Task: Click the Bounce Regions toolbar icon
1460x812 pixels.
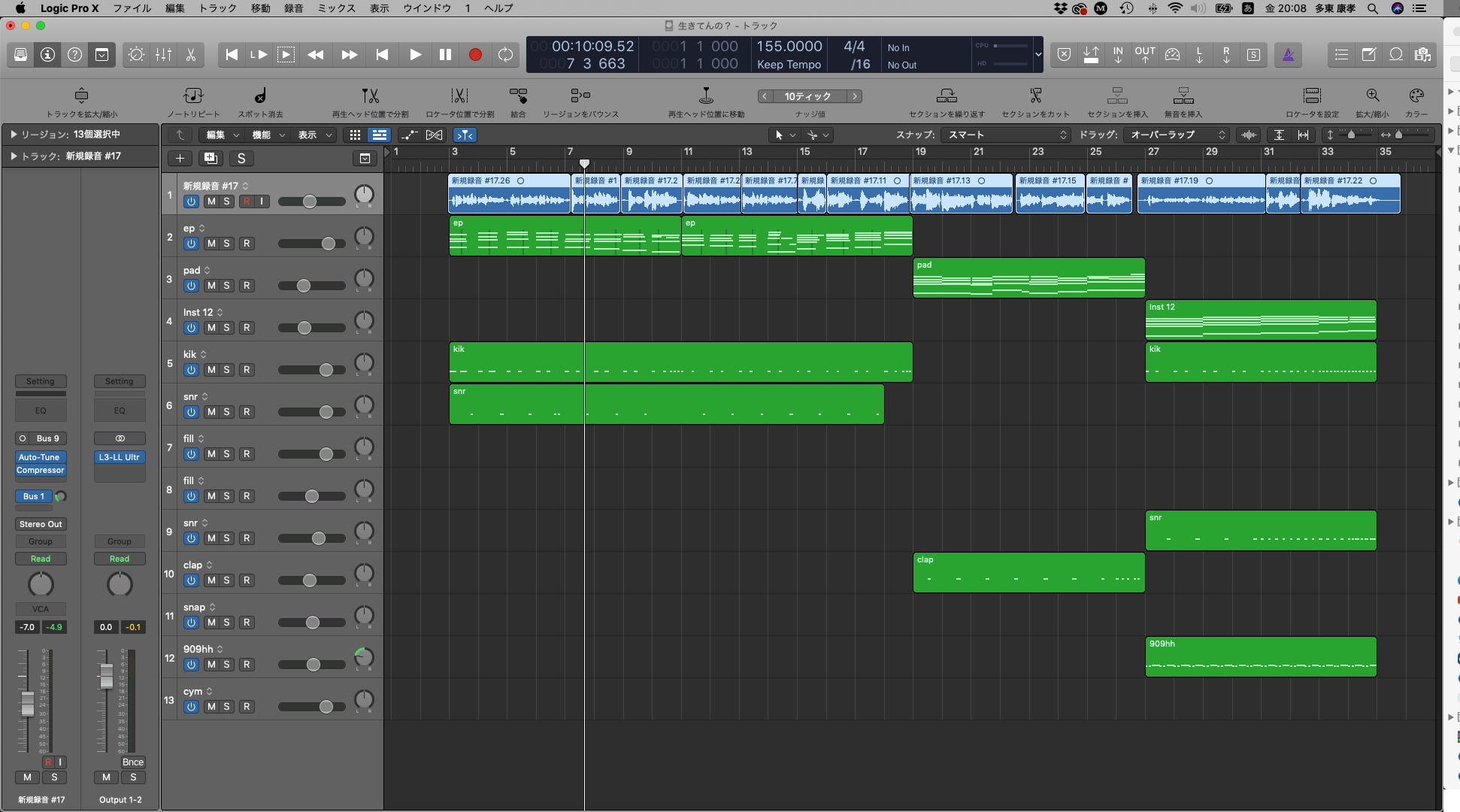Action: [580, 96]
